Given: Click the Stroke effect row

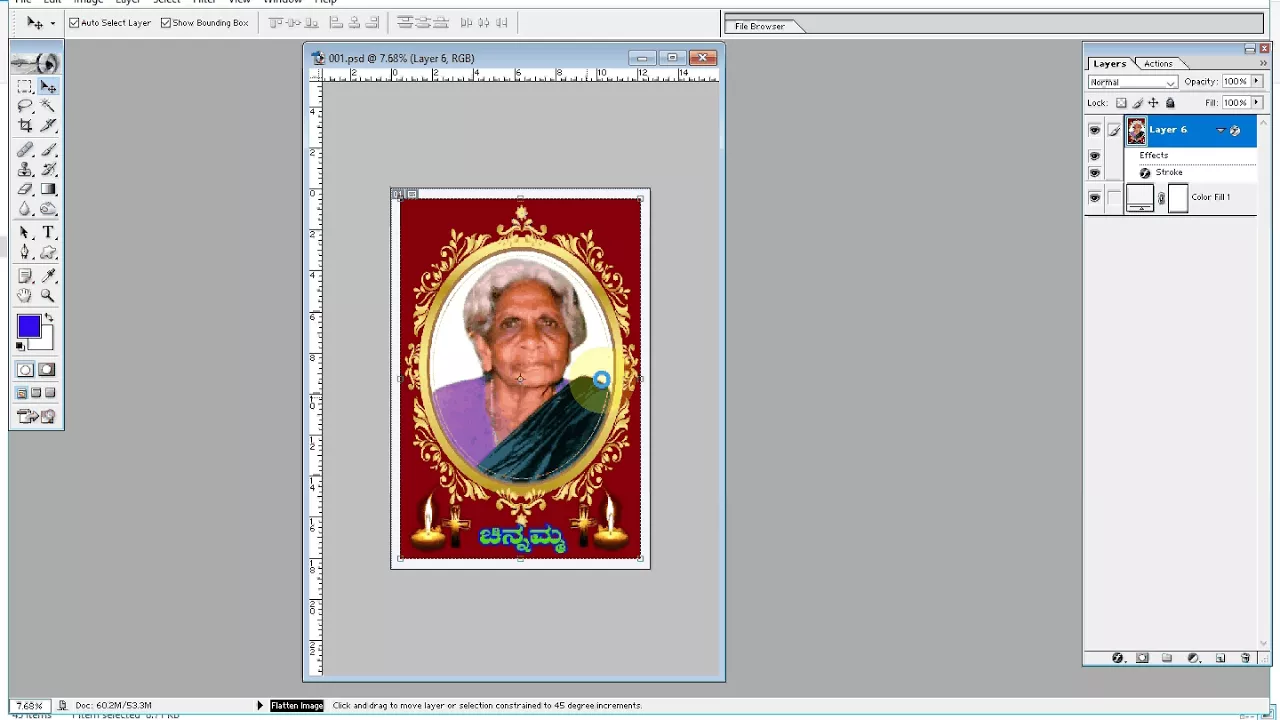Looking at the screenshot, I should point(1190,172).
